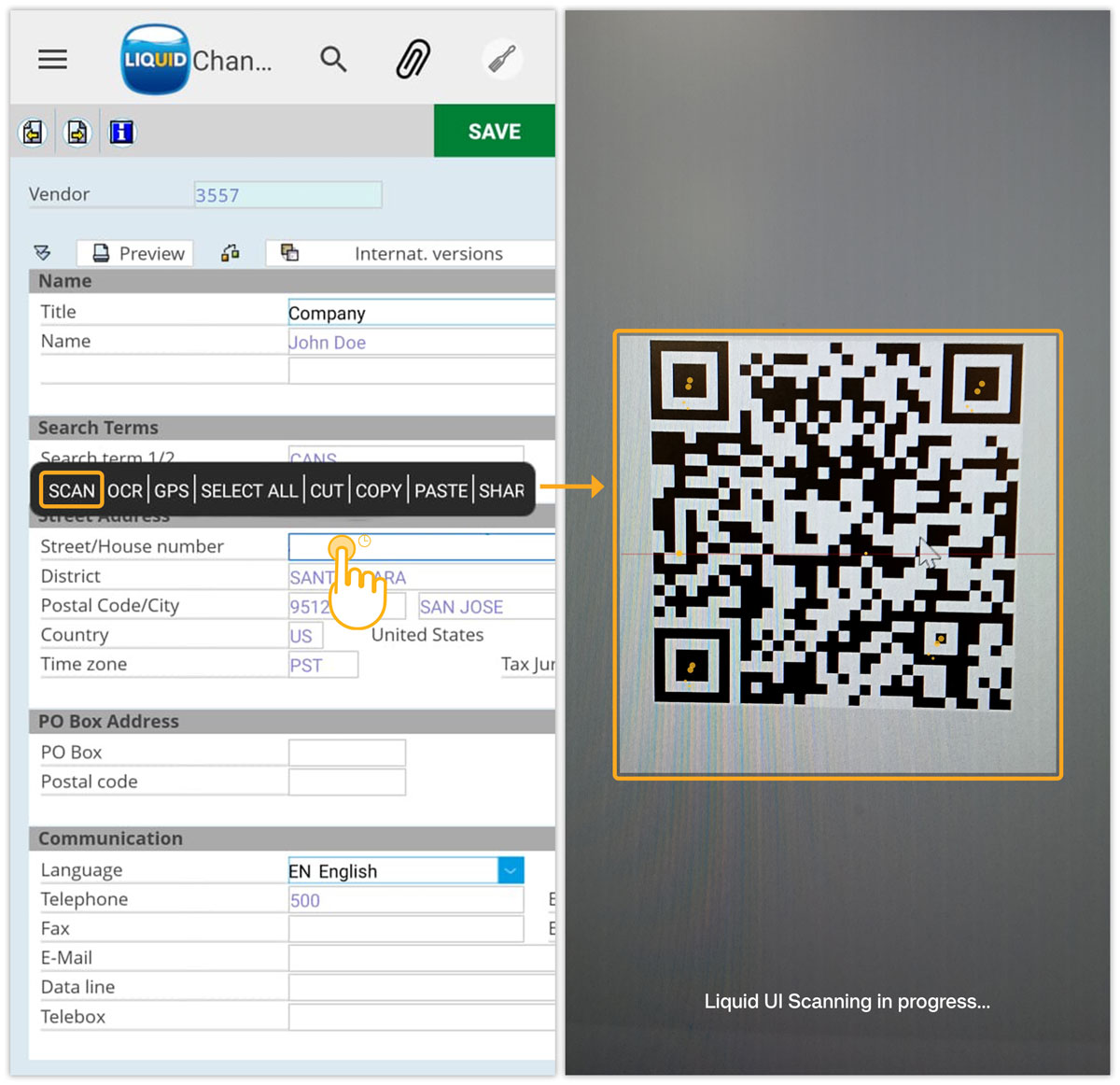Click 'United States' country text

point(427,635)
